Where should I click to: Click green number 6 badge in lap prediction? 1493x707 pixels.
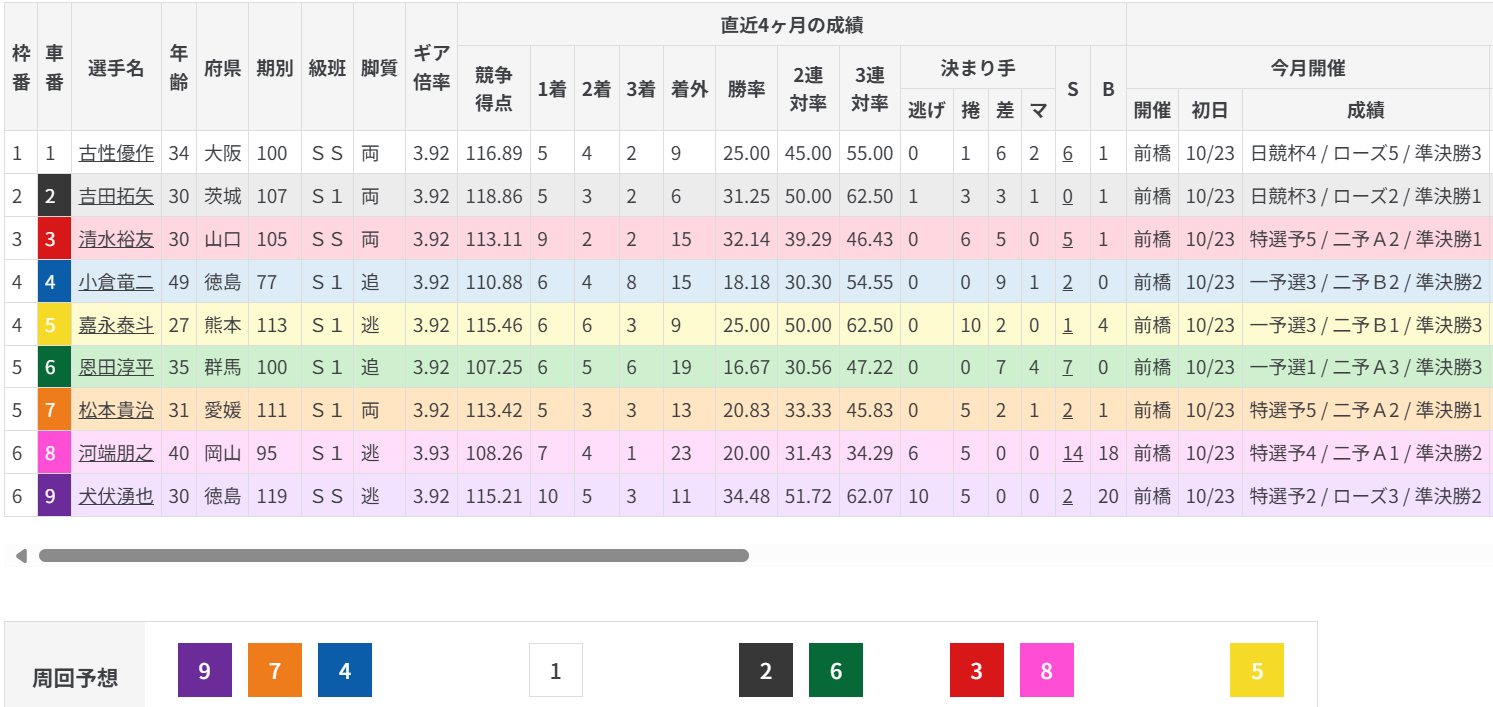(x=835, y=670)
